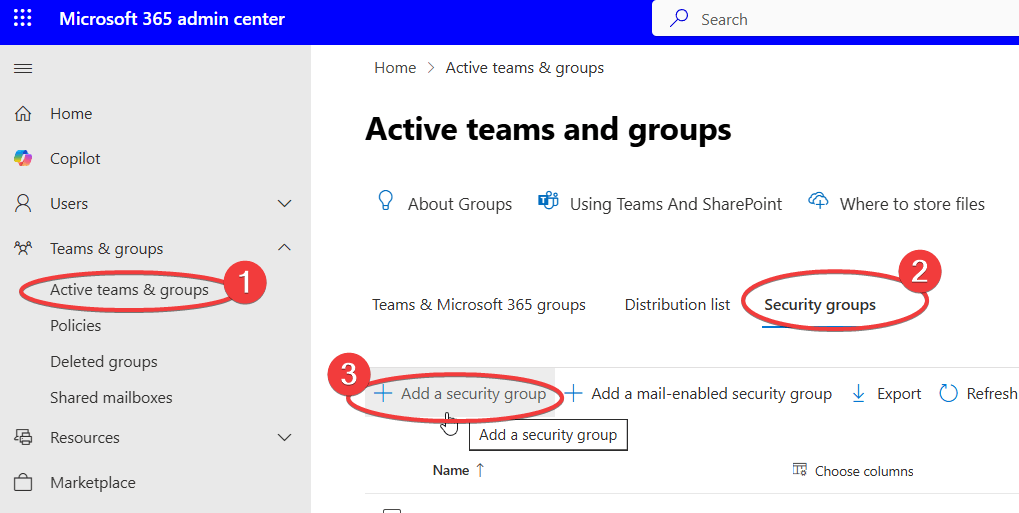The image size is (1019, 513).
Task: Open Policies under Teams & groups
Action: point(75,326)
